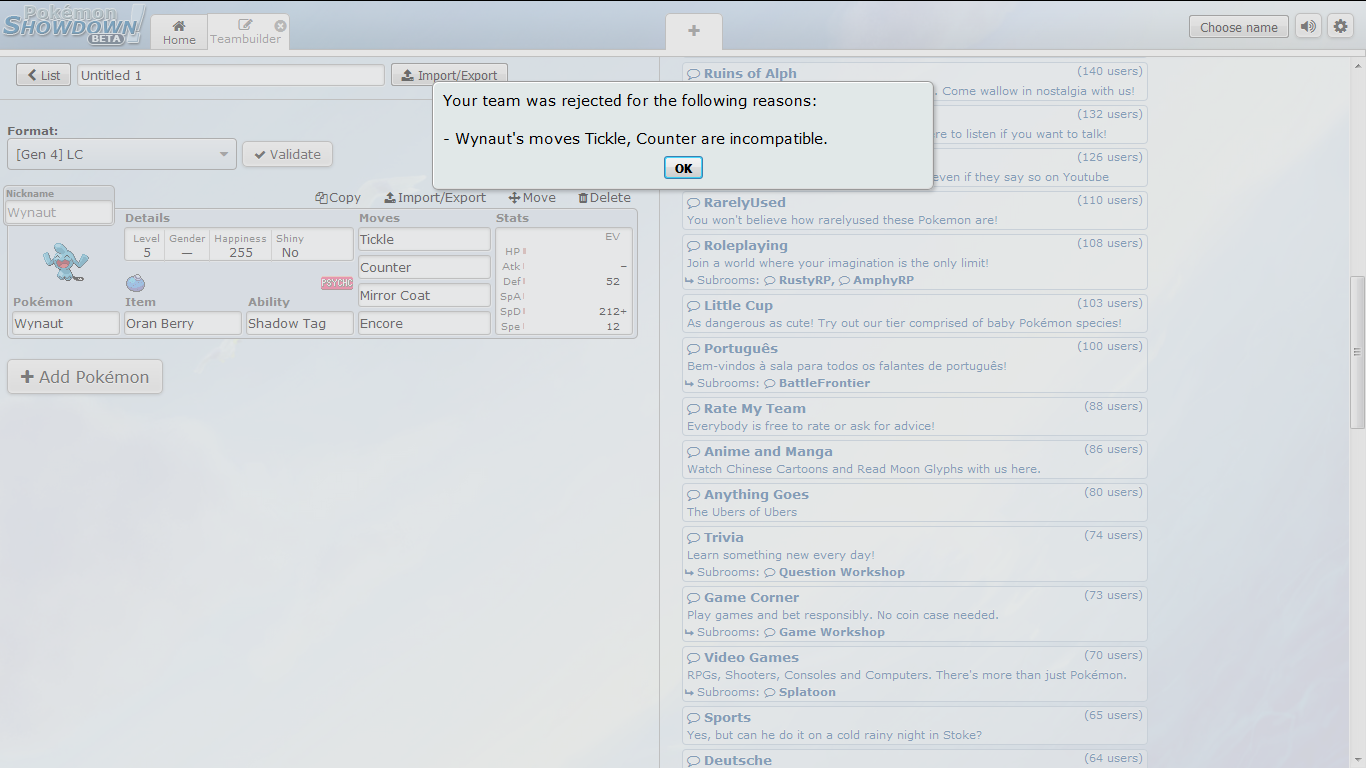The image size is (1367, 768).
Task: Open the settings gear icon
Action: tap(1340, 27)
